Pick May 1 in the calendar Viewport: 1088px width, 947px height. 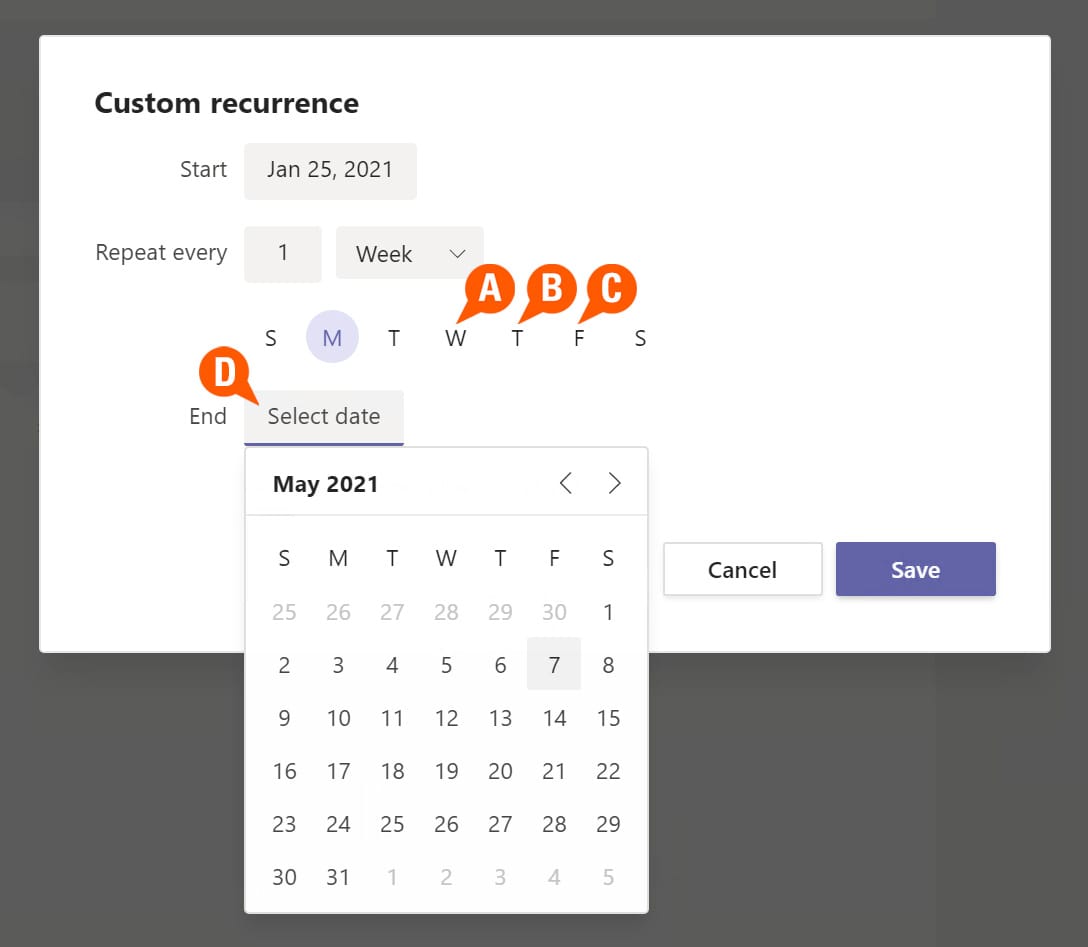[608, 611]
